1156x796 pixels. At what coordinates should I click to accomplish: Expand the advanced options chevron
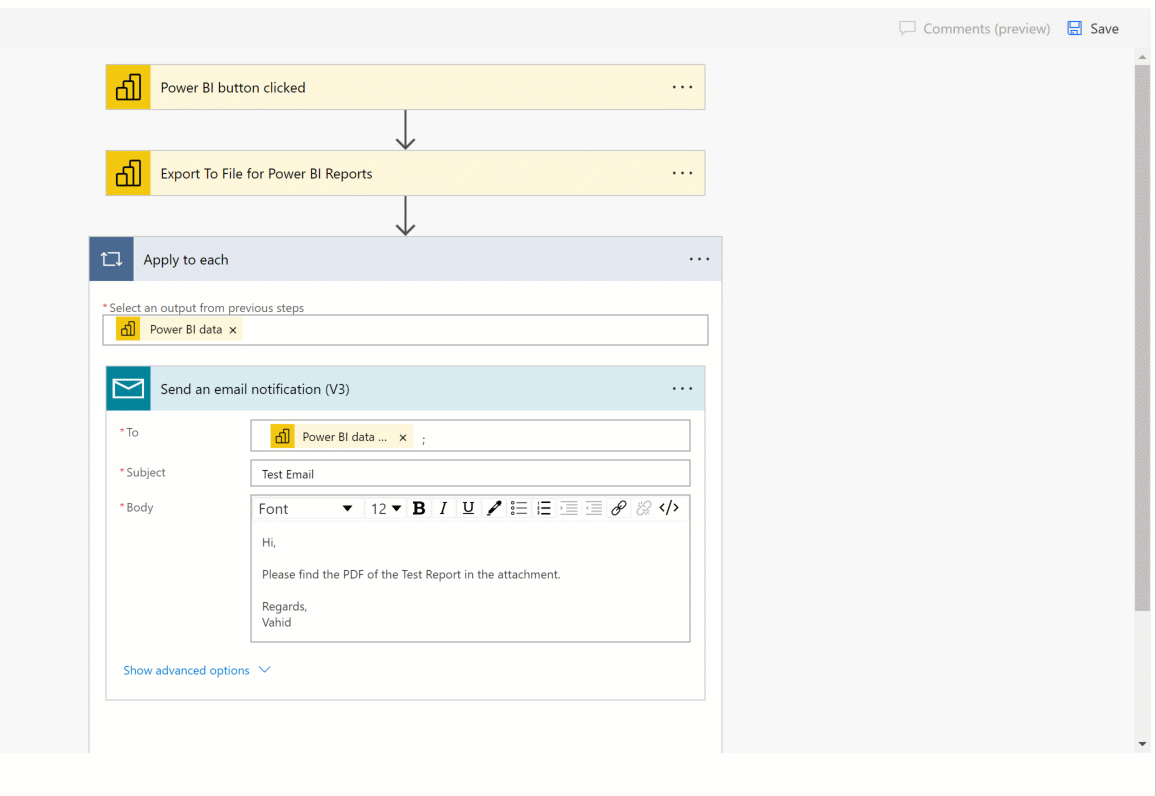coord(265,669)
